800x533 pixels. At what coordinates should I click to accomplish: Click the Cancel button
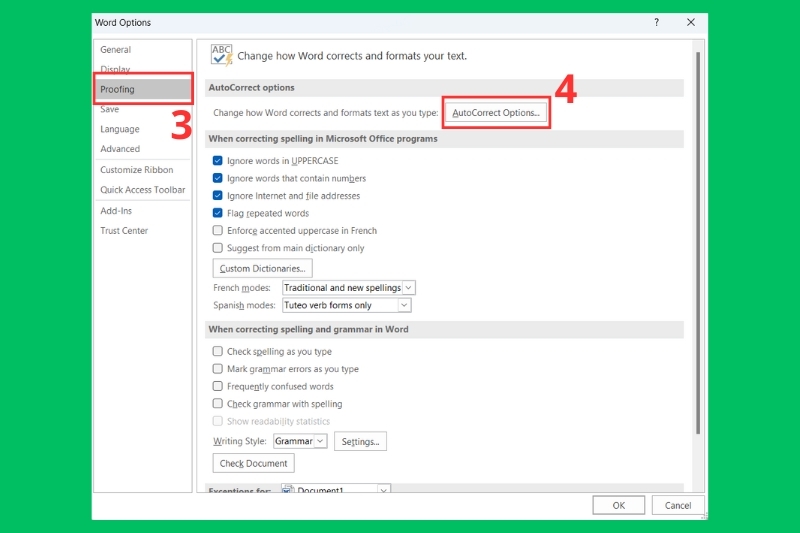pyautogui.click(x=678, y=505)
